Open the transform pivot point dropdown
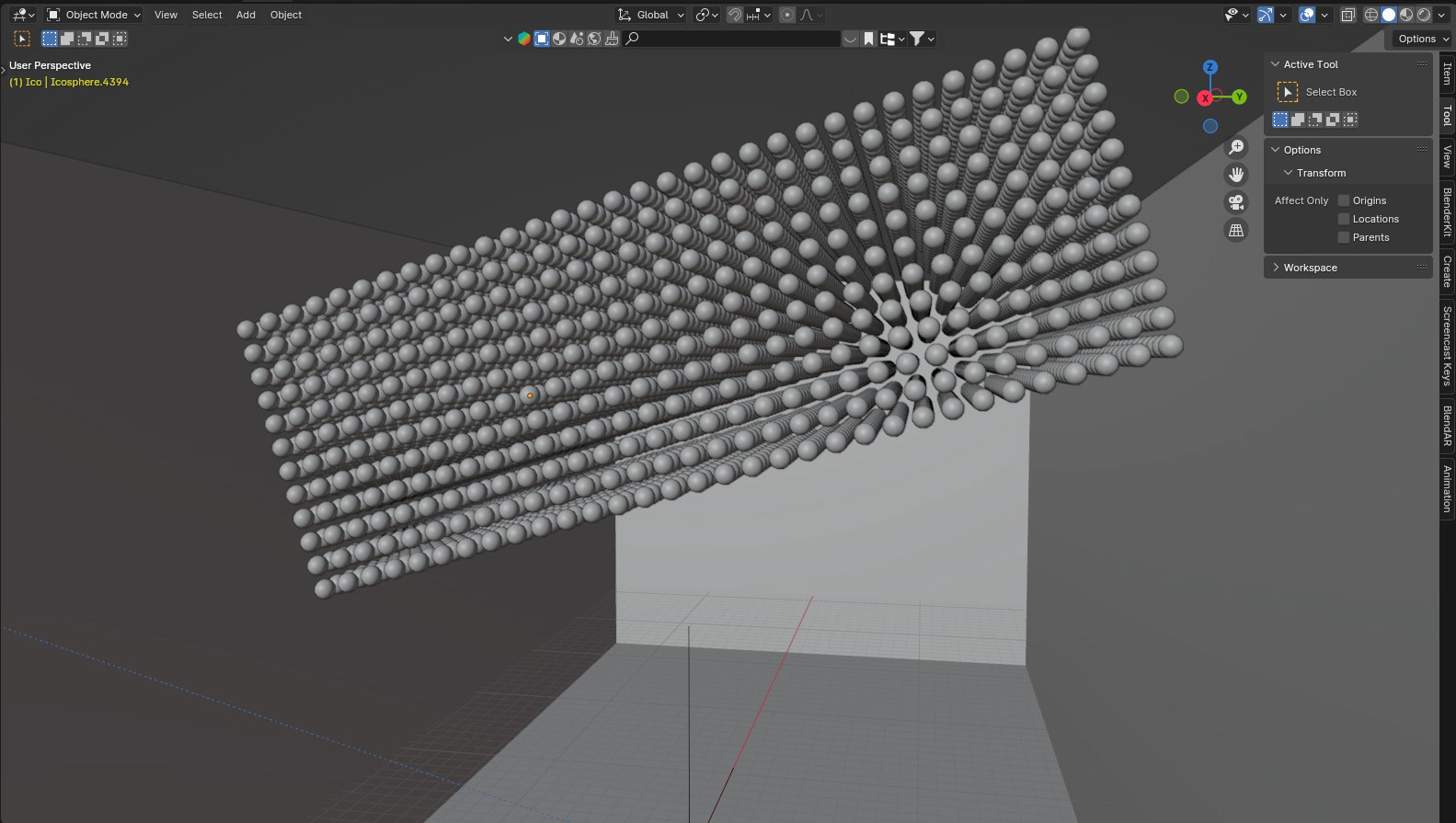This screenshot has width=1456, height=823. tap(706, 15)
